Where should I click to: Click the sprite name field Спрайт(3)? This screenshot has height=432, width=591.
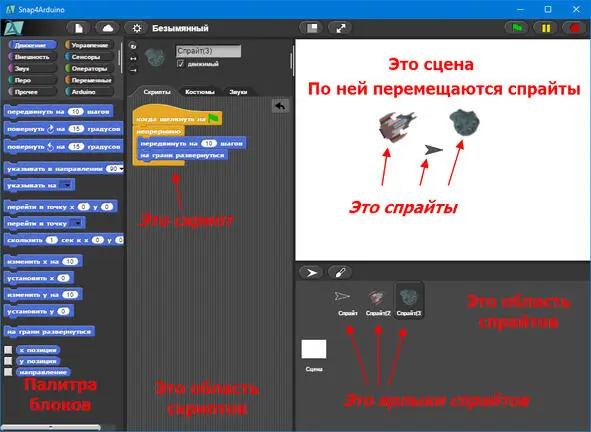coord(208,51)
